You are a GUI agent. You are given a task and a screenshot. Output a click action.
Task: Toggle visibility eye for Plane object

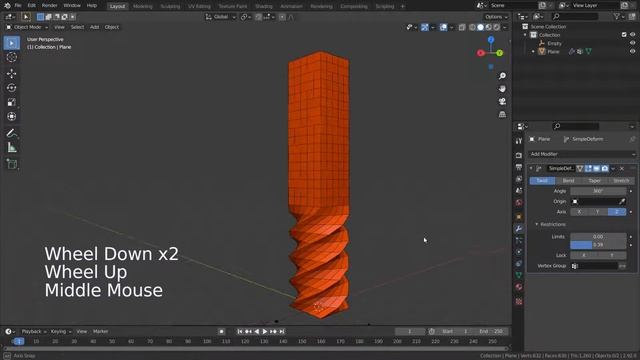[632, 51]
